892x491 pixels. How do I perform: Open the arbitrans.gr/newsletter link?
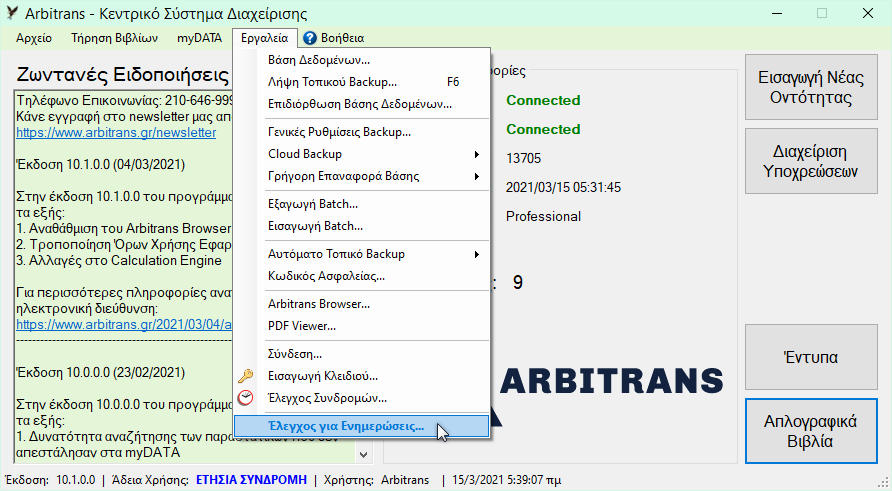pos(116,133)
